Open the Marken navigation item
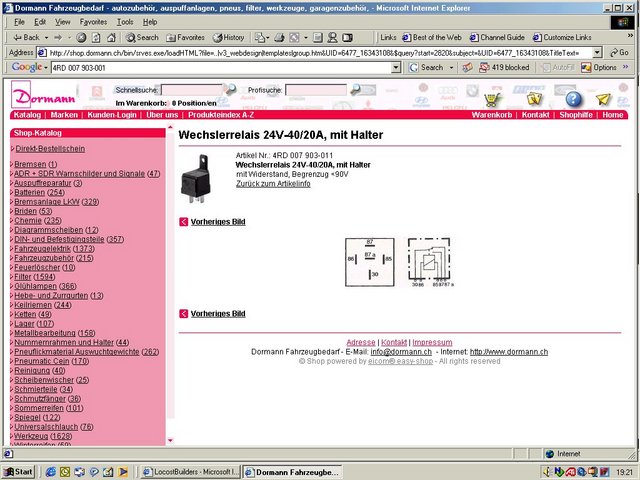This screenshot has height=480, width=640. (64, 115)
